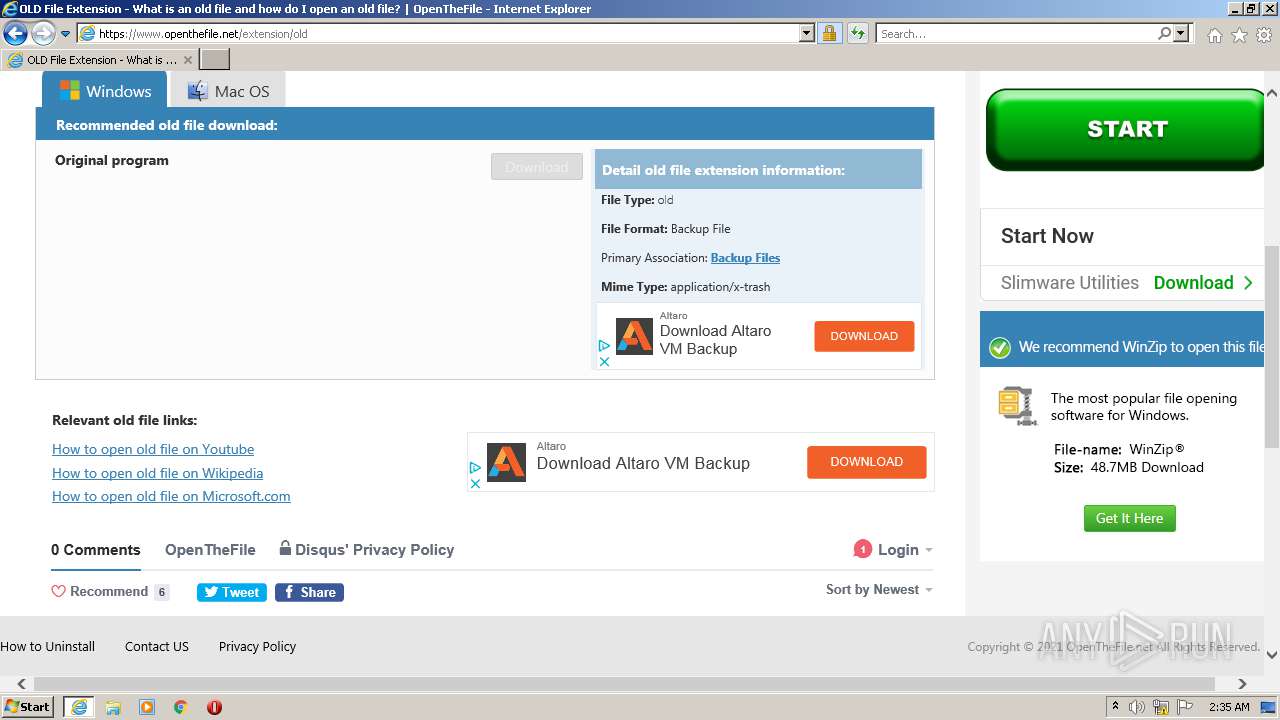Click the security lock icon
This screenshot has width=1280, height=720.
[x=829, y=33]
